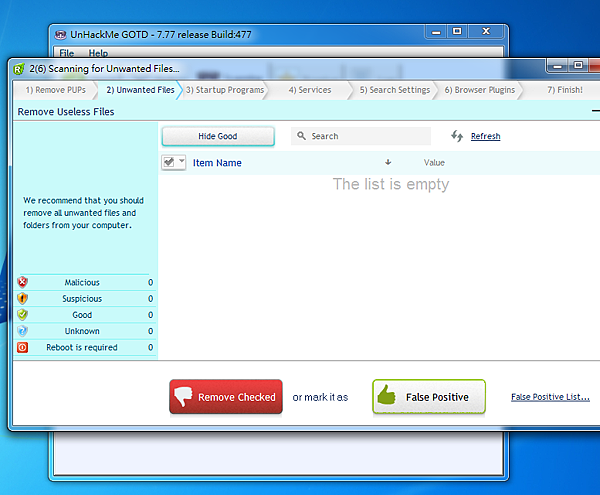Maximize the UnHackMe GOTD background window
Image resolution: width=600 pixels, height=495 pixels.
[x=457, y=31]
